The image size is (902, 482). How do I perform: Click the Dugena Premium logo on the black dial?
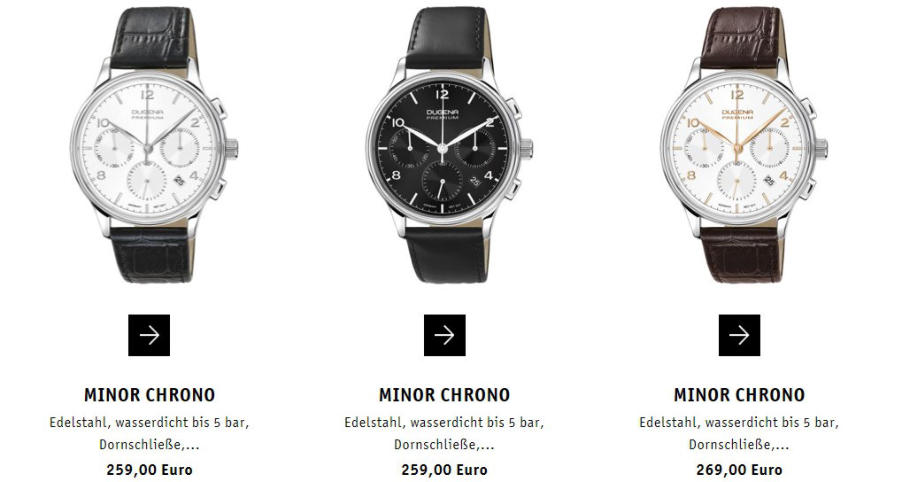[x=442, y=114]
